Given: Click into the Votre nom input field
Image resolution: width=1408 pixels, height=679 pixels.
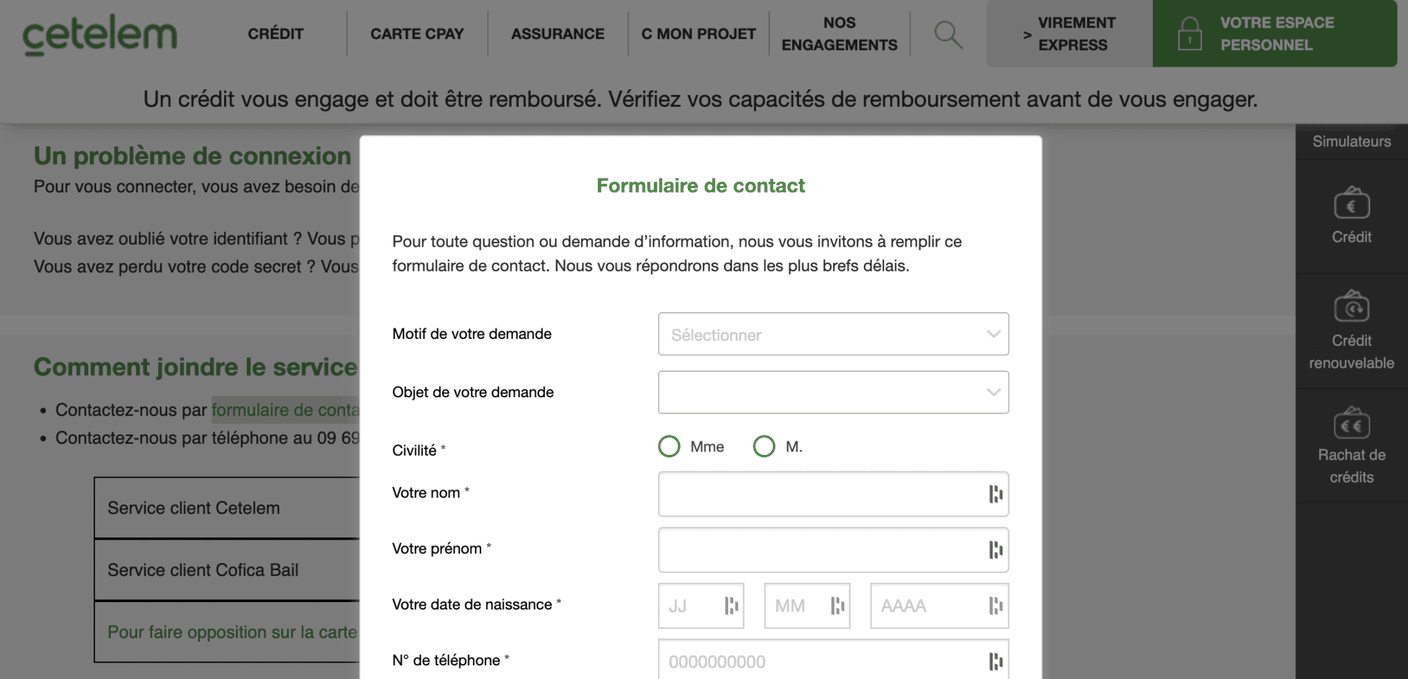Looking at the screenshot, I should tap(833, 494).
